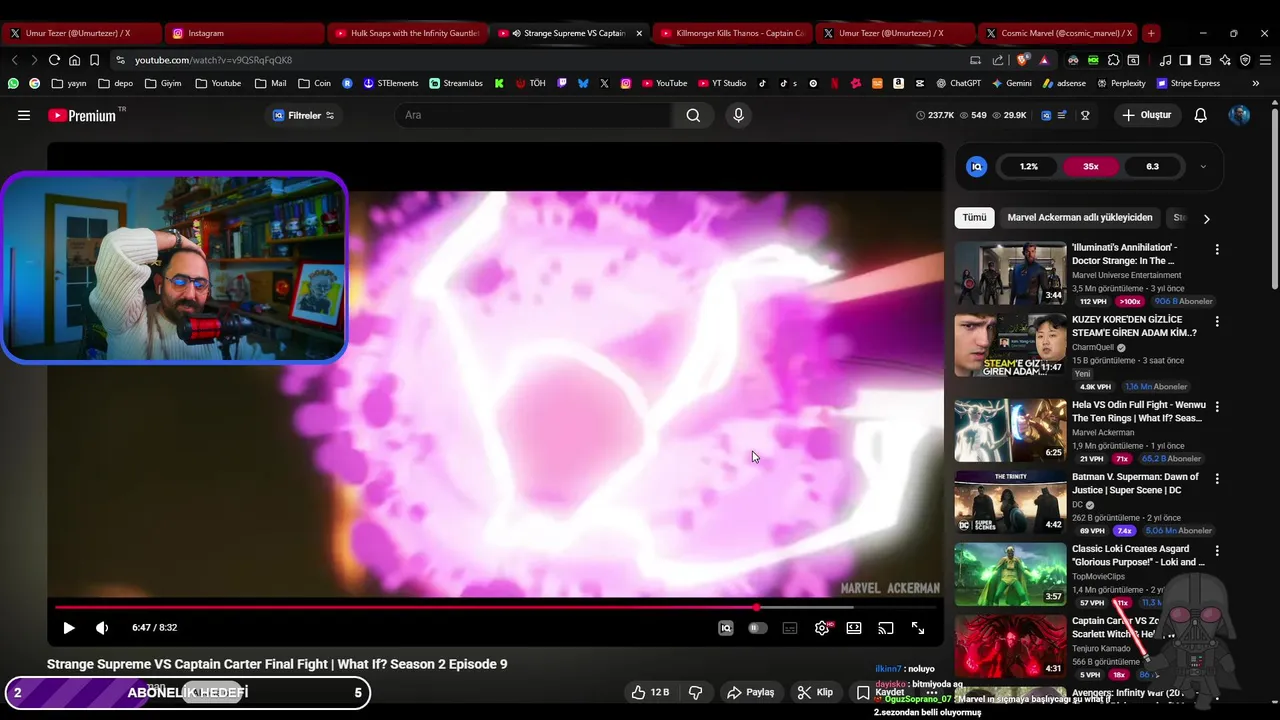The width and height of the screenshot is (1280, 720).
Task: Switch the player to fullscreen
Action: click(918, 628)
